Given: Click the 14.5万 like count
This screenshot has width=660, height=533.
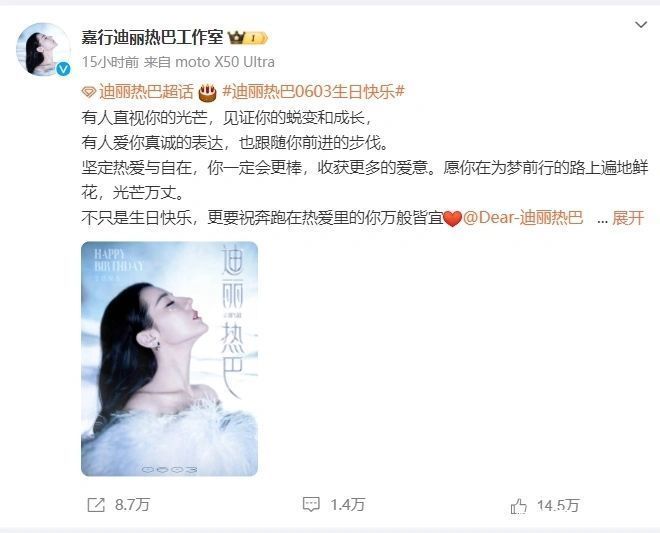Looking at the screenshot, I should [559, 506].
